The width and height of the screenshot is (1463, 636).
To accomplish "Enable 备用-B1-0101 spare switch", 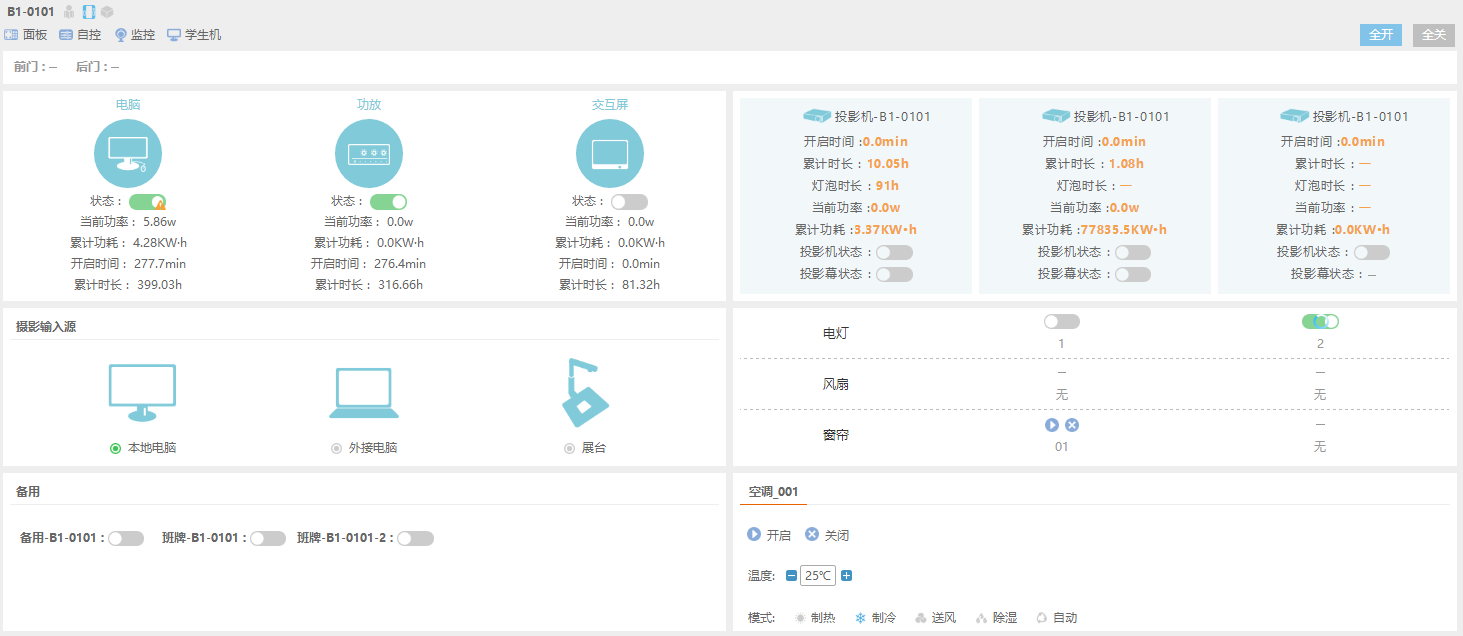I will pyautogui.click(x=126, y=539).
